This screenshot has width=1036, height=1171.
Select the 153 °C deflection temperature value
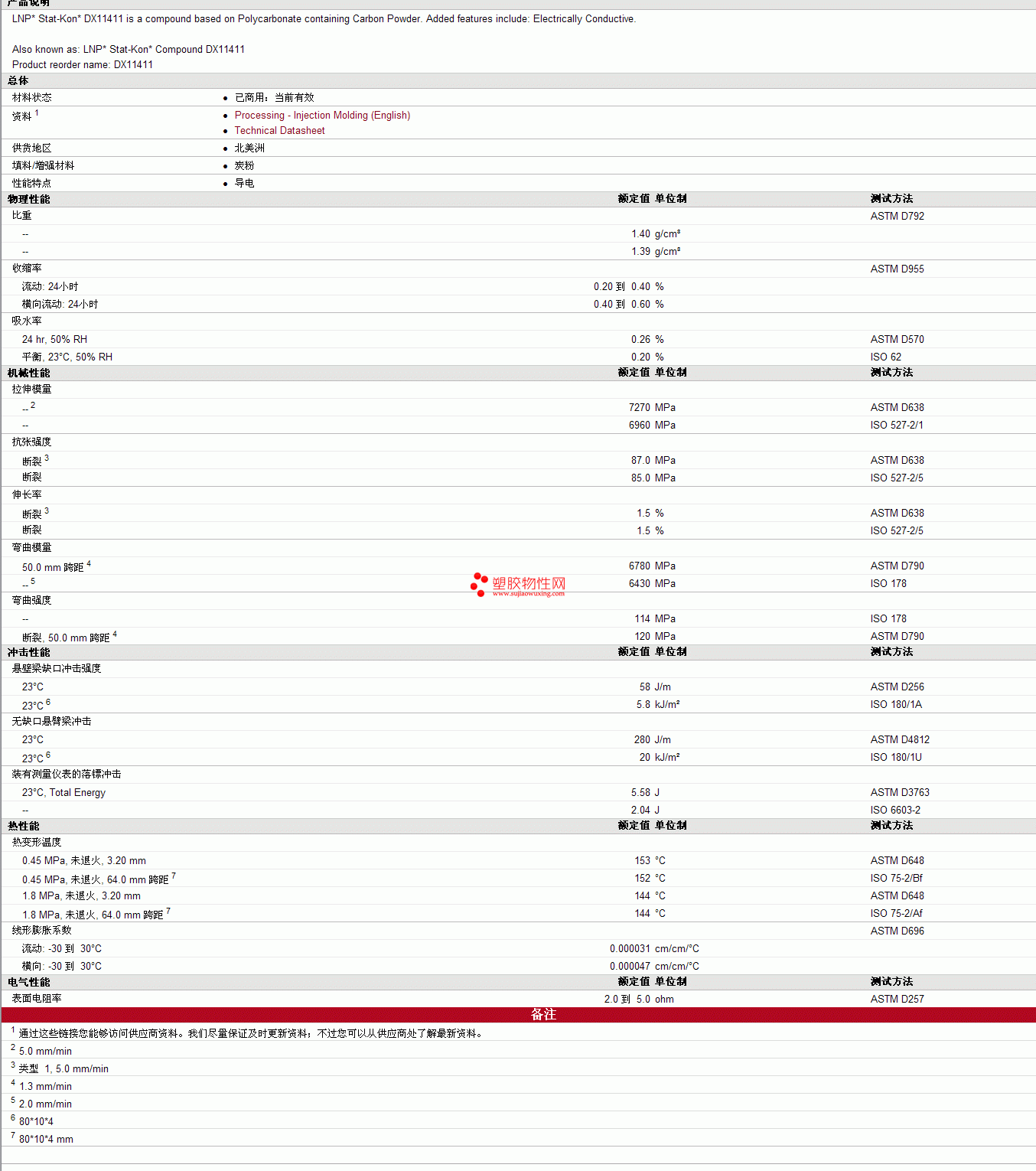coord(650,861)
